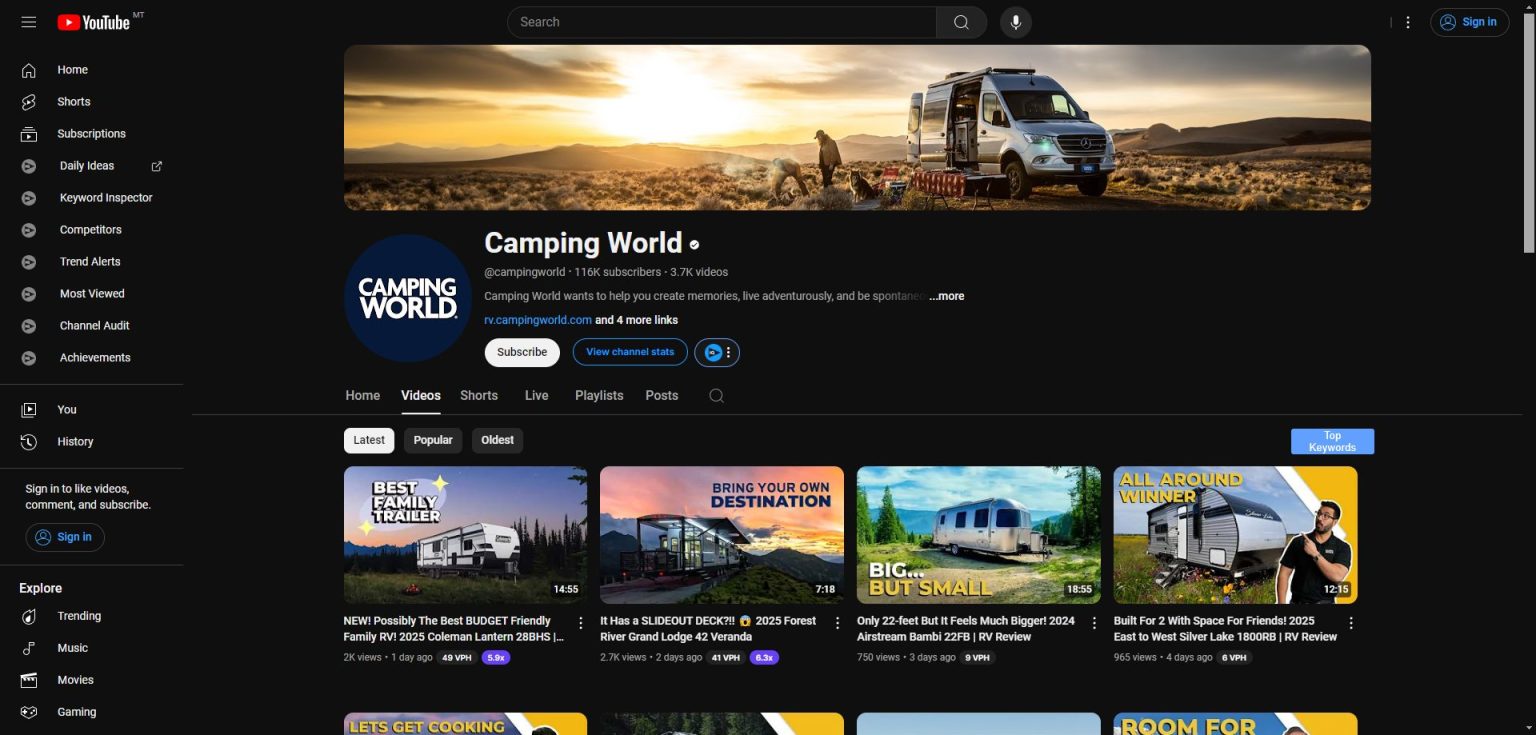Switch to the Playlists tab

click(598, 395)
